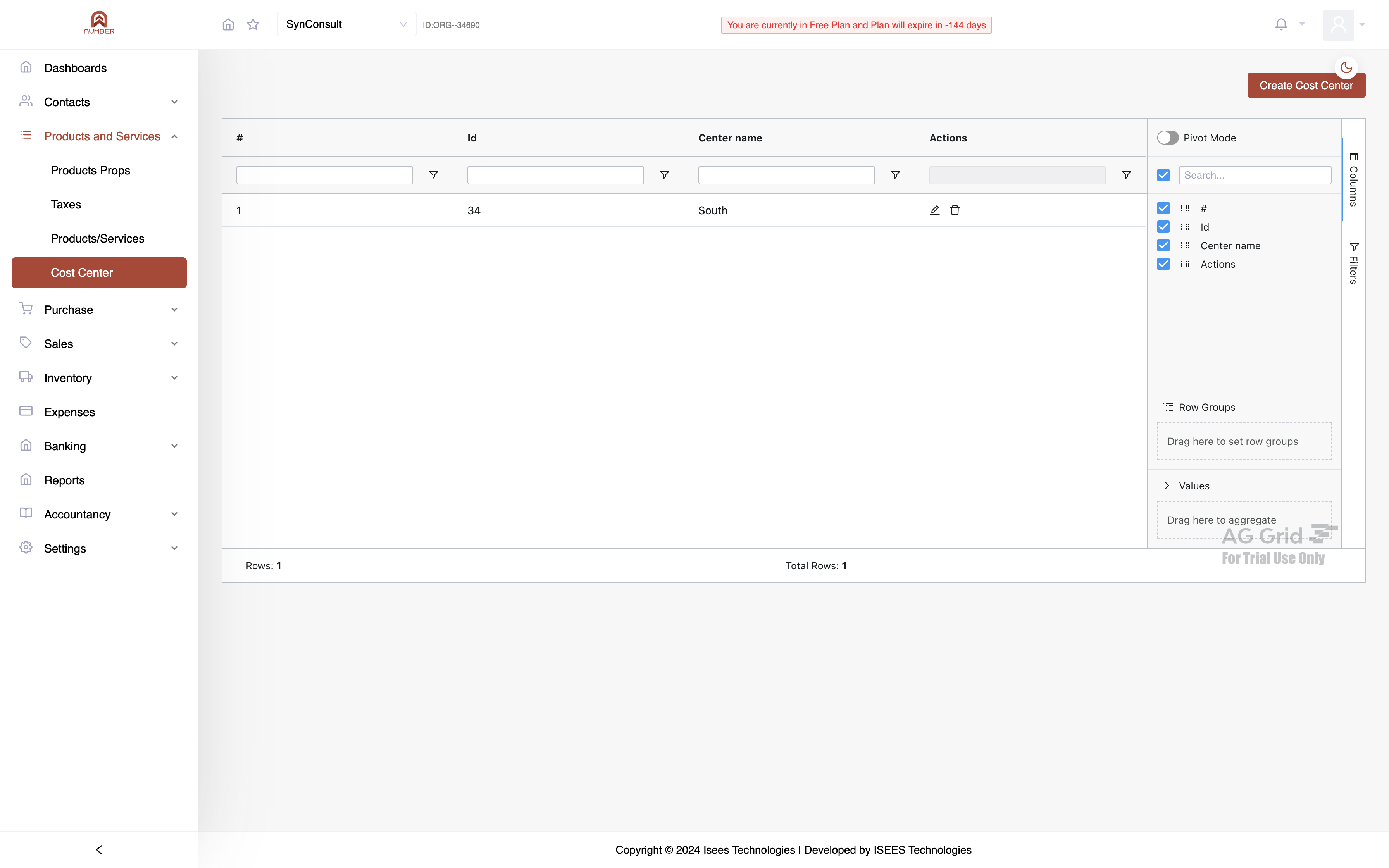
Task: Open the notifications bell
Action: point(1281,24)
